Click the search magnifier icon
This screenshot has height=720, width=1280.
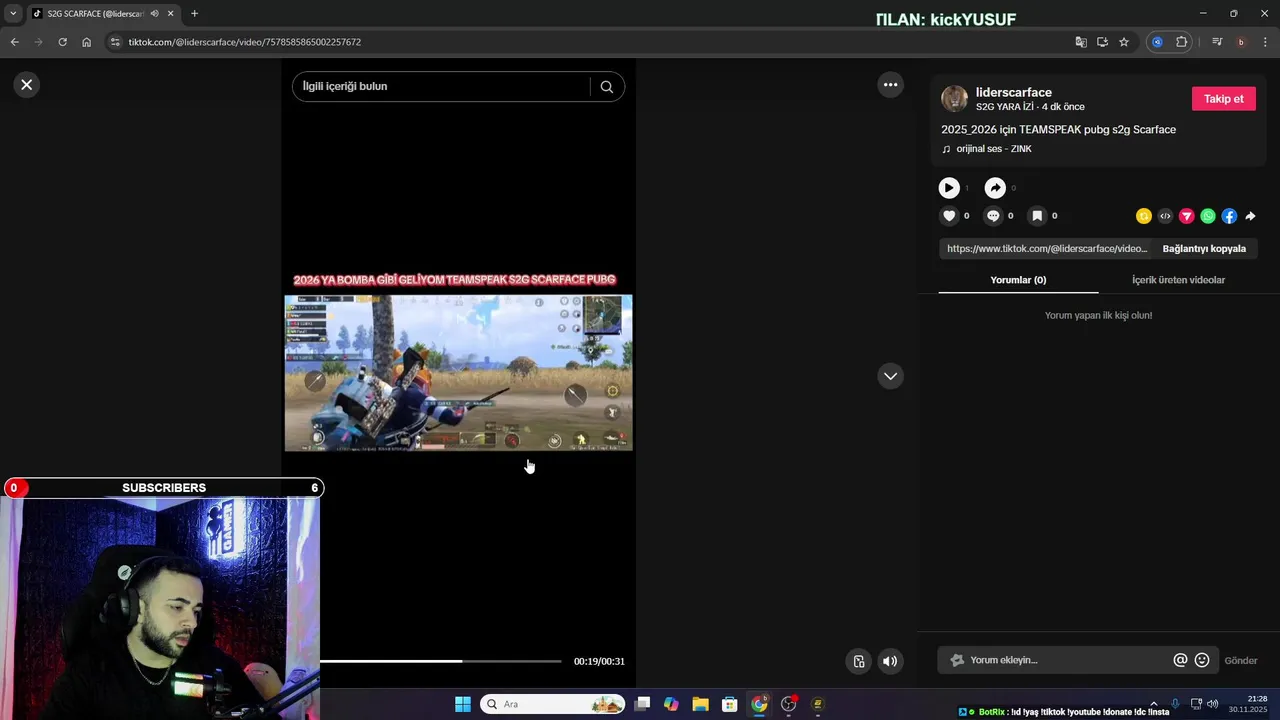[x=606, y=86]
